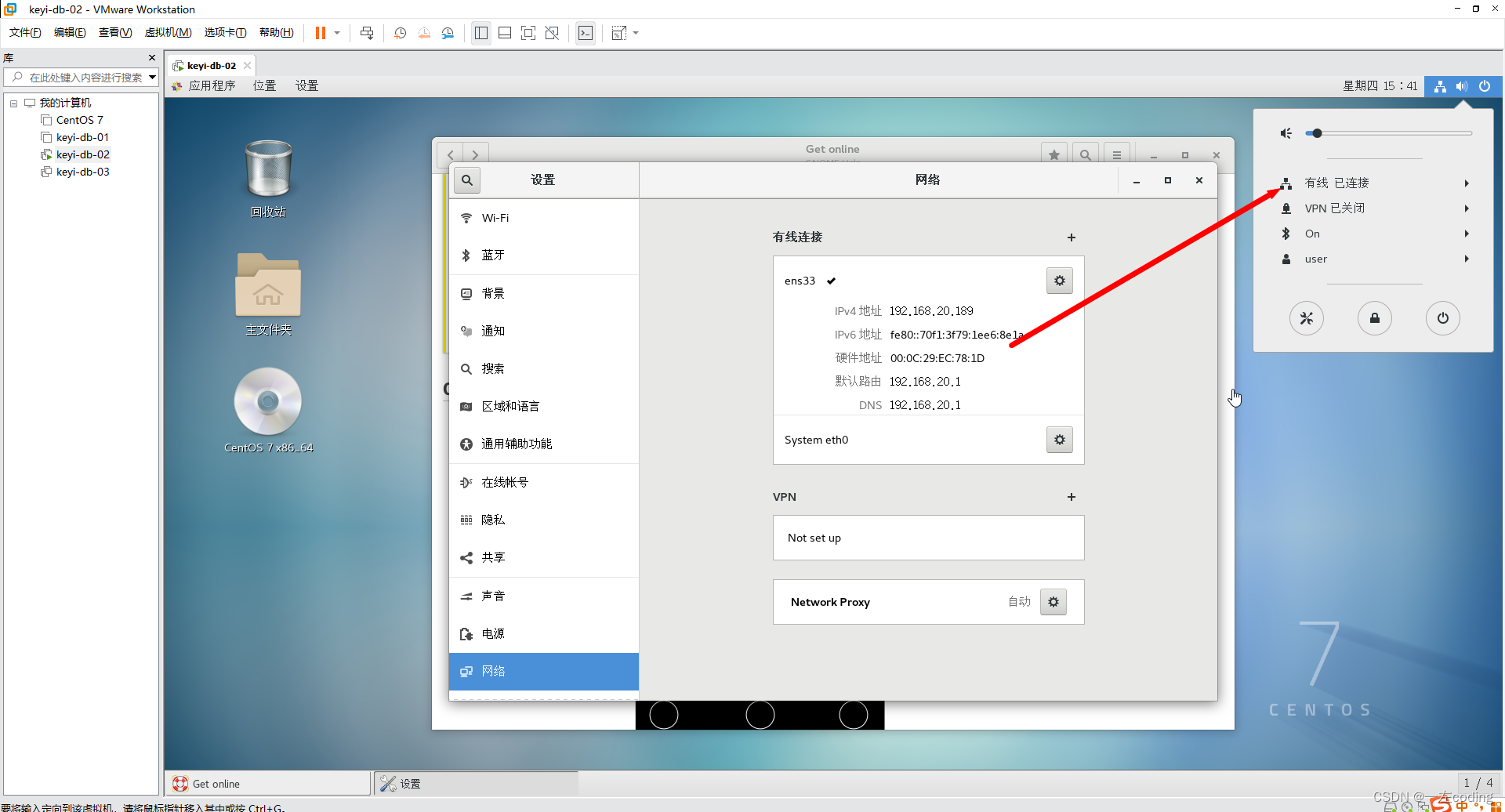Enter full screen mode
Screen dimensions: 1505x812
(x=528, y=33)
